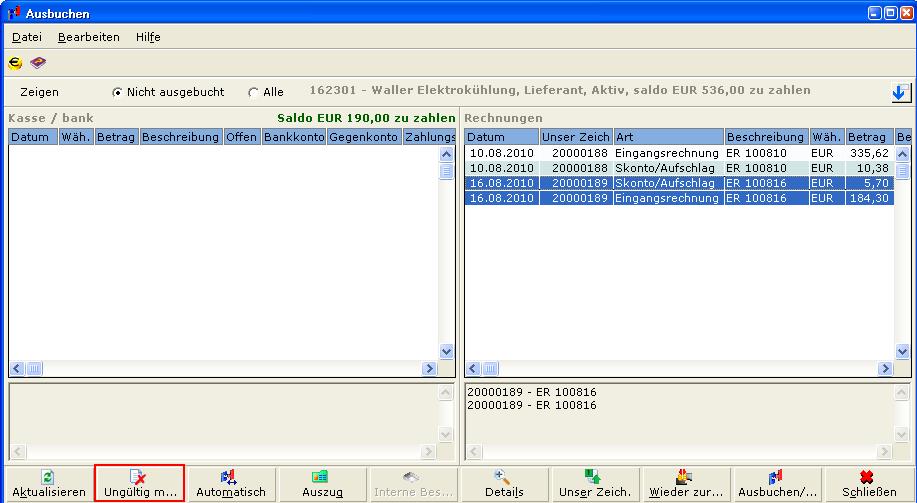Image resolution: width=917 pixels, height=503 pixels.
Task: Click scroll down arrow in Kasse / bank list
Action: (x=446, y=352)
